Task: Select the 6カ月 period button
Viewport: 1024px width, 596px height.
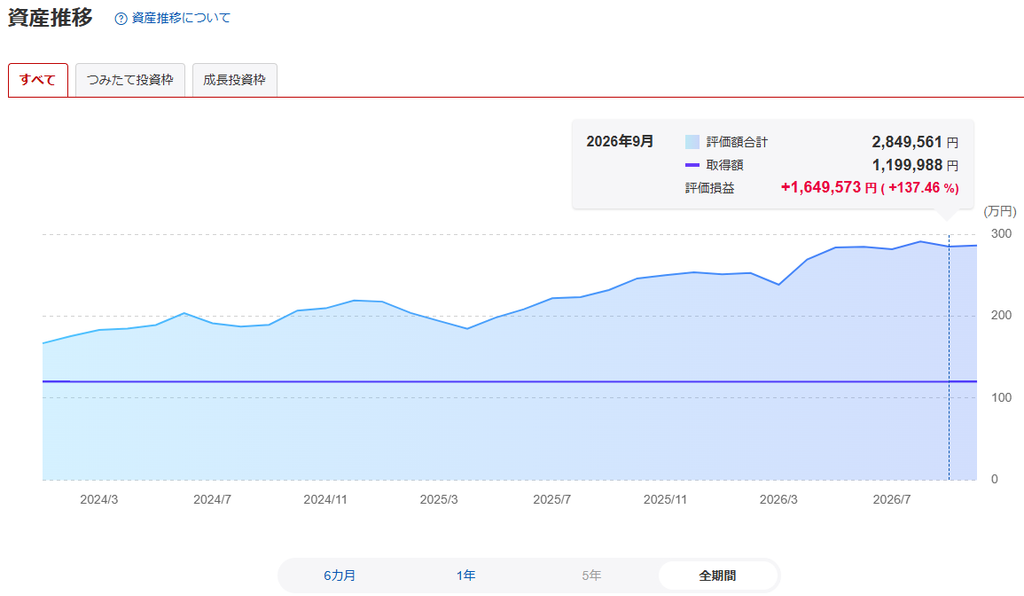Action: tap(340, 576)
